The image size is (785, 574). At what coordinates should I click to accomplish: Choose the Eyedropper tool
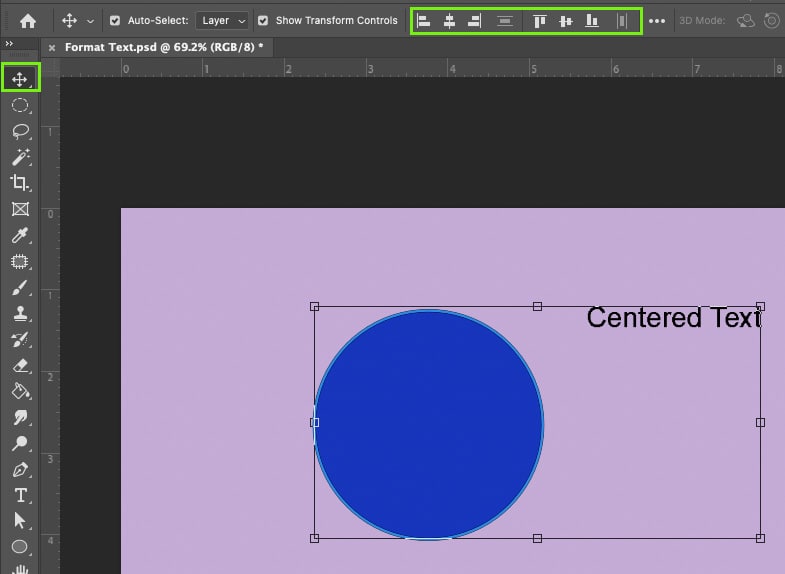[19, 236]
